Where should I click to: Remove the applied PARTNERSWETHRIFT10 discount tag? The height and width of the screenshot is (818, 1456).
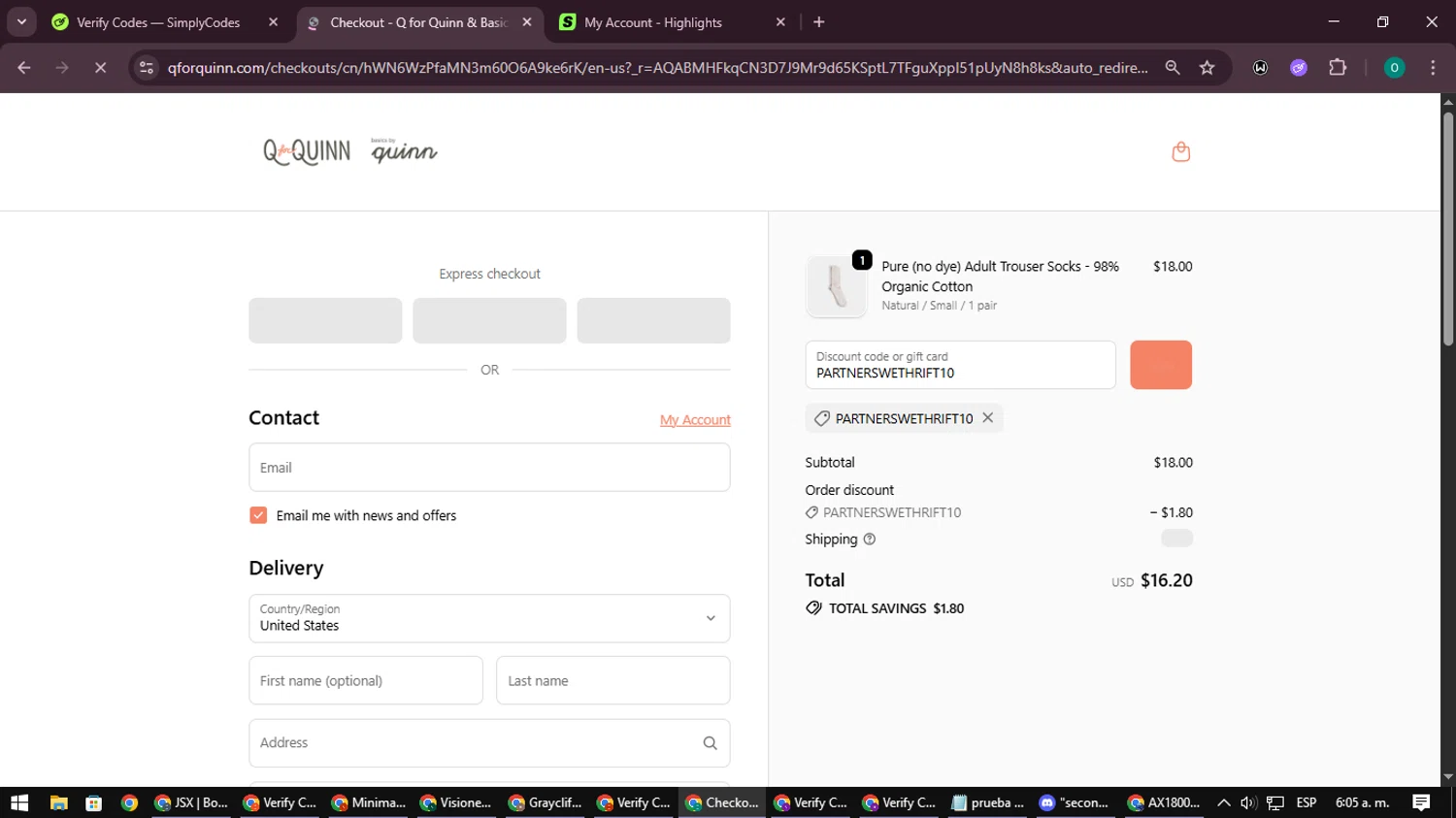(987, 417)
